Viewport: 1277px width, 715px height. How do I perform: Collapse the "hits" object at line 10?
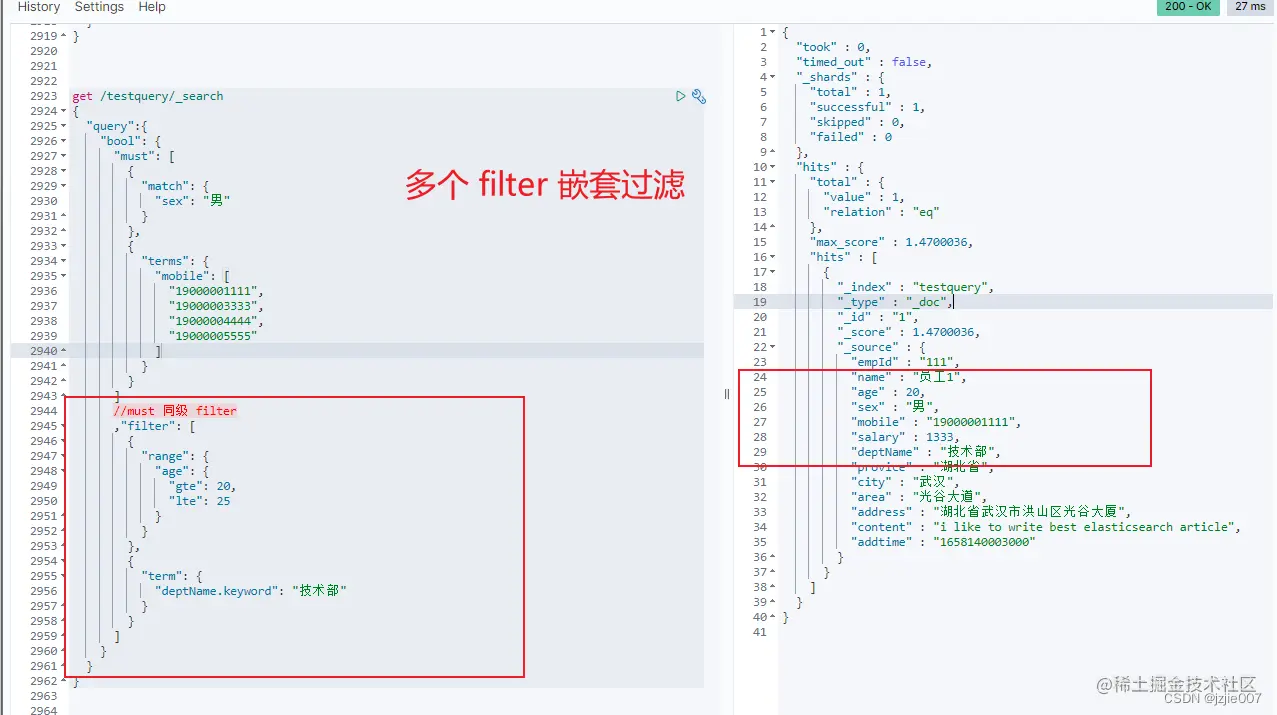770,166
